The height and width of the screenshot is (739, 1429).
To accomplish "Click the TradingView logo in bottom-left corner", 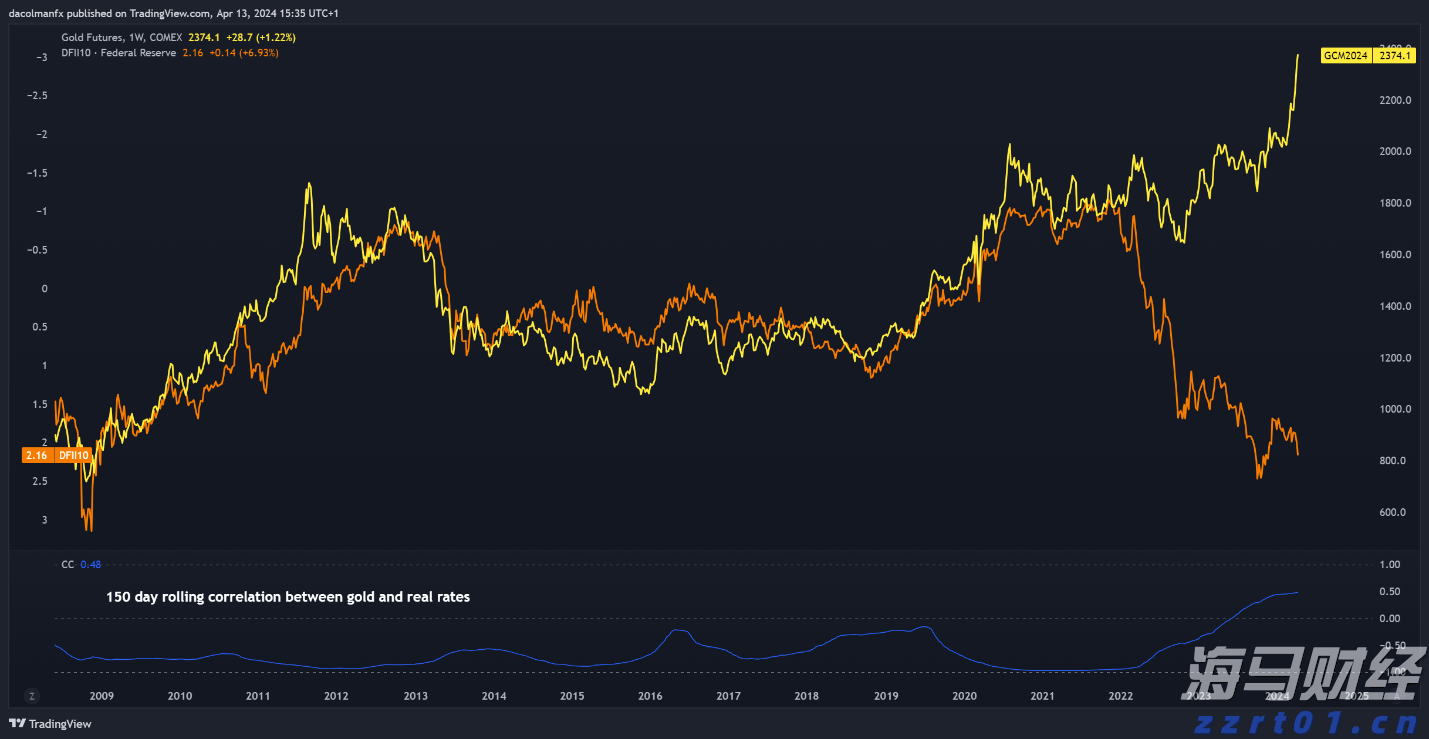I will (50, 724).
